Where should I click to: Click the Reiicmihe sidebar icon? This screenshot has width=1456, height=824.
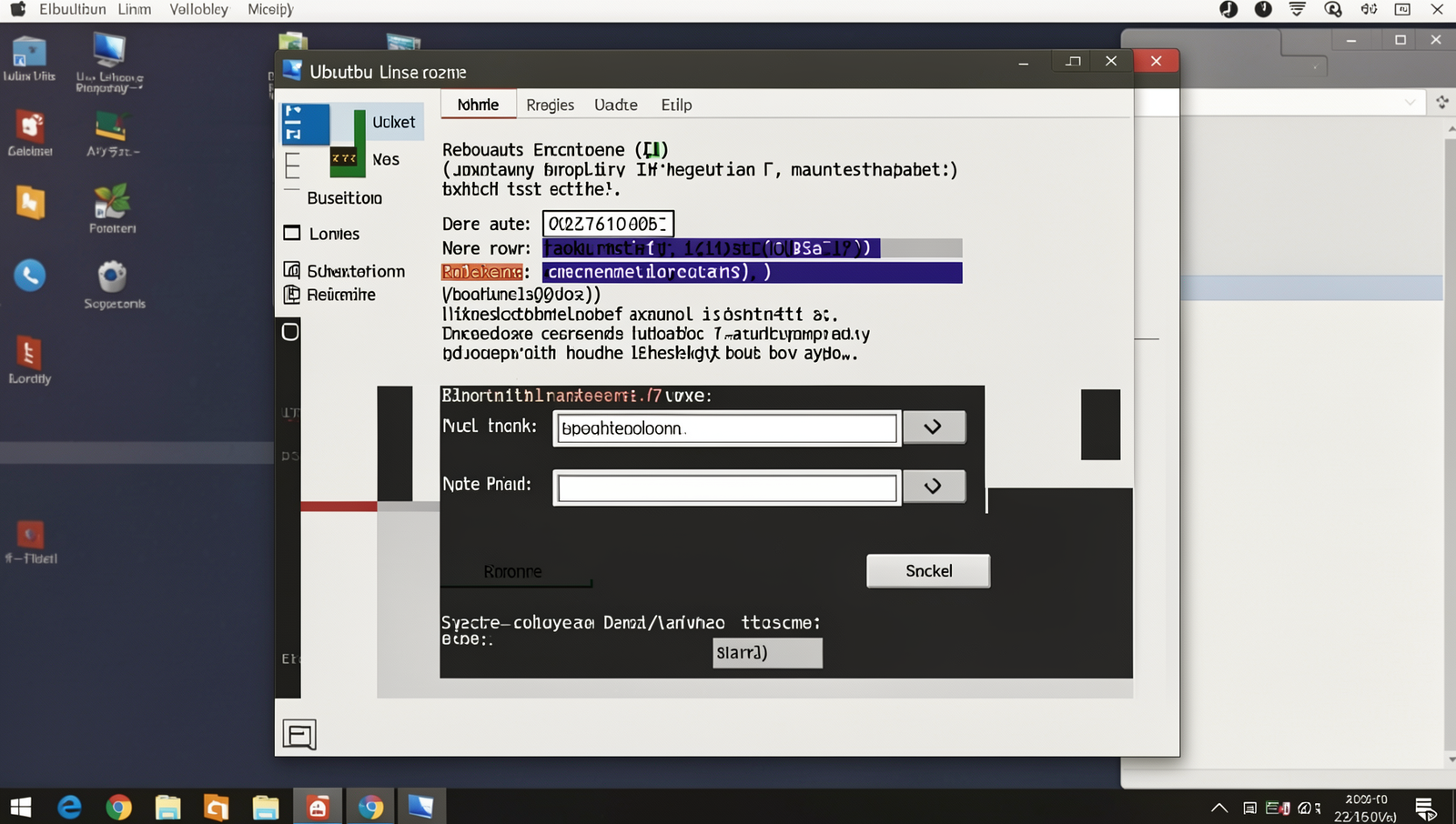click(x=292, y=294)
